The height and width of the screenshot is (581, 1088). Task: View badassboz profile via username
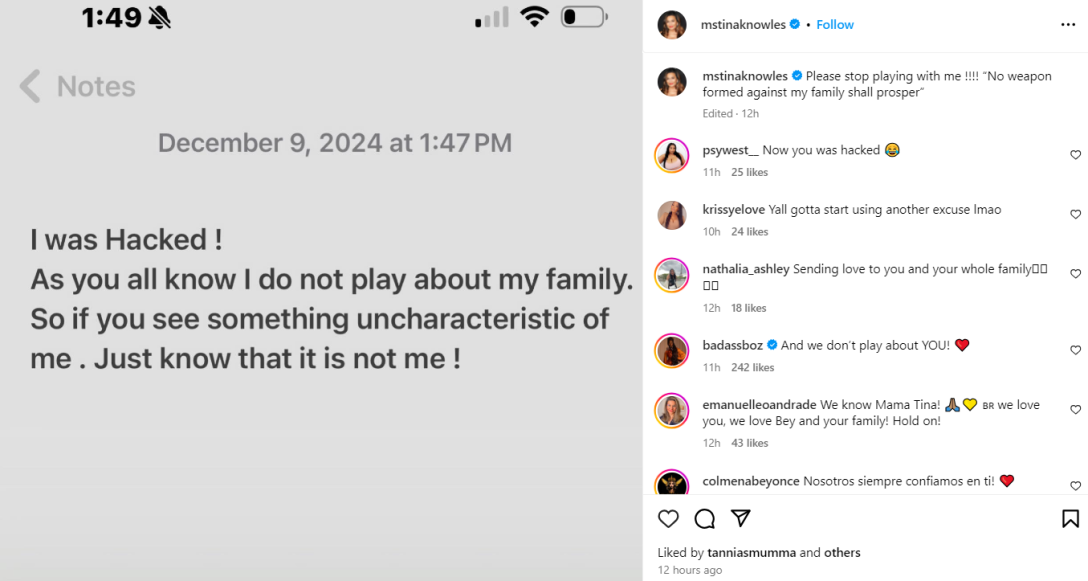pyautogui.click(x=732, y=345)
